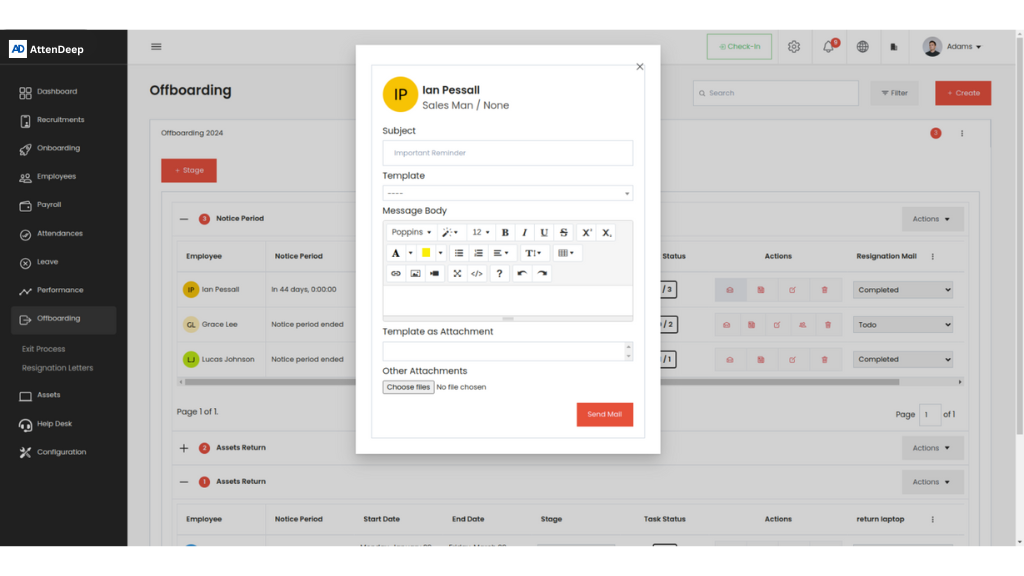The height and width of the screenshot is (576, 1024).
Task: Toggle strikethrough formatting in message editor
Action: [564, 232]
